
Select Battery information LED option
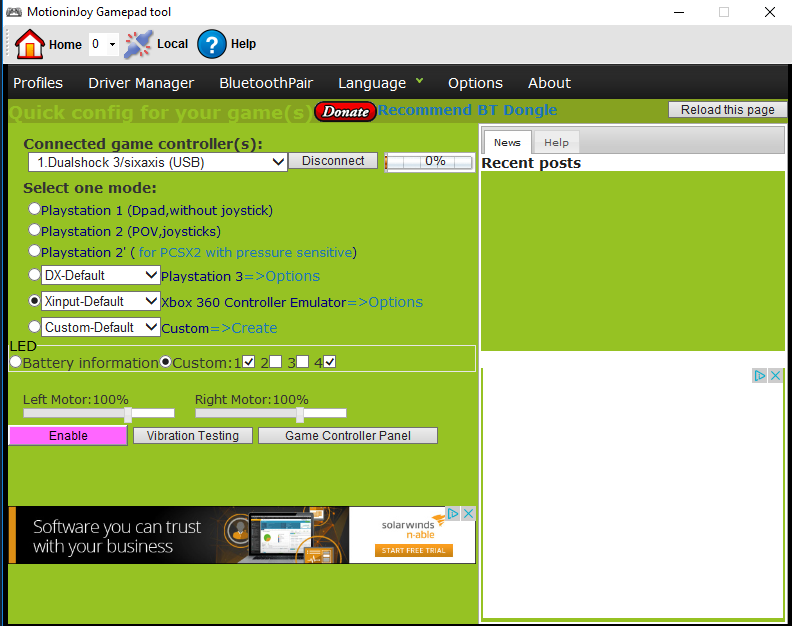[x=16, y=362]
